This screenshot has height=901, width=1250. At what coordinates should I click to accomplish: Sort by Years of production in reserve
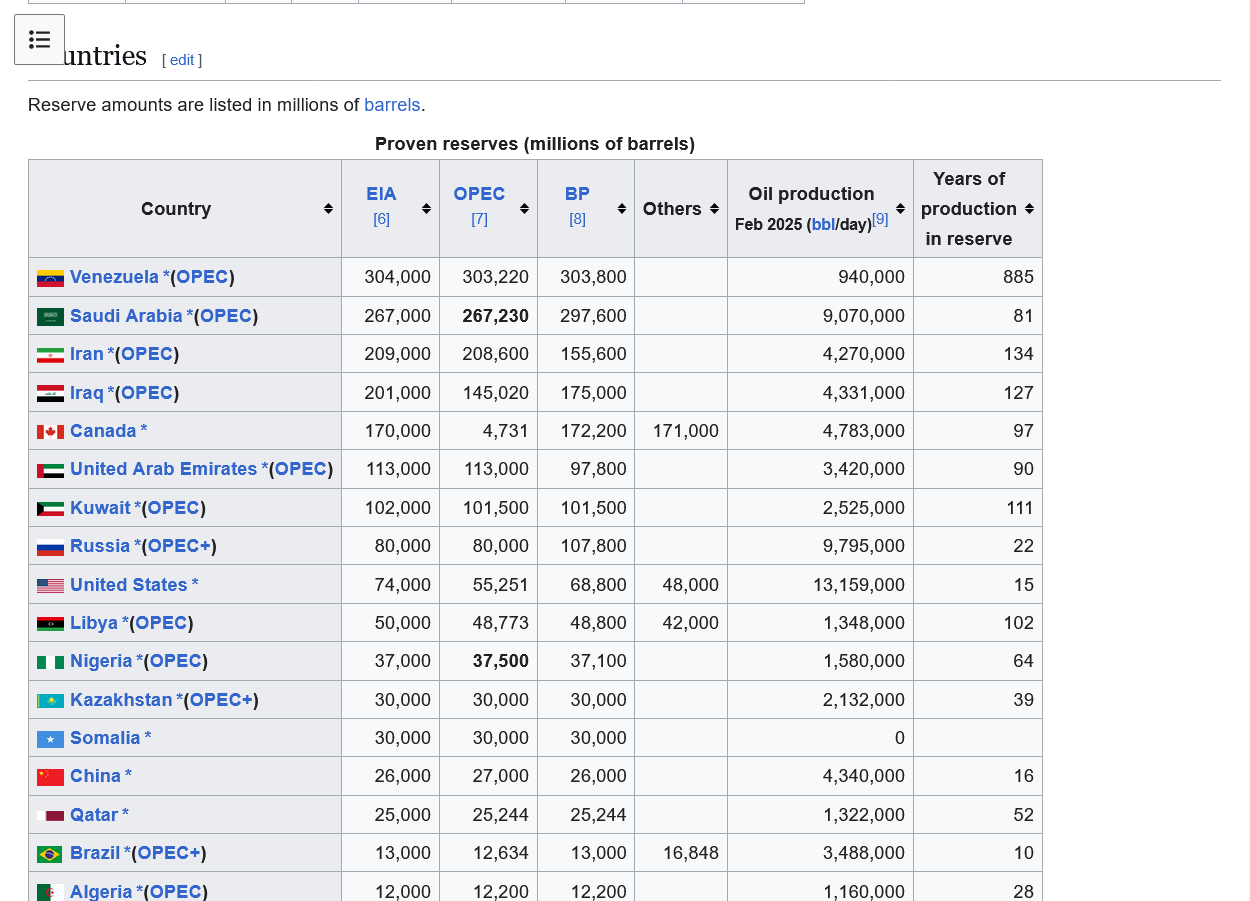(1029, 209)
